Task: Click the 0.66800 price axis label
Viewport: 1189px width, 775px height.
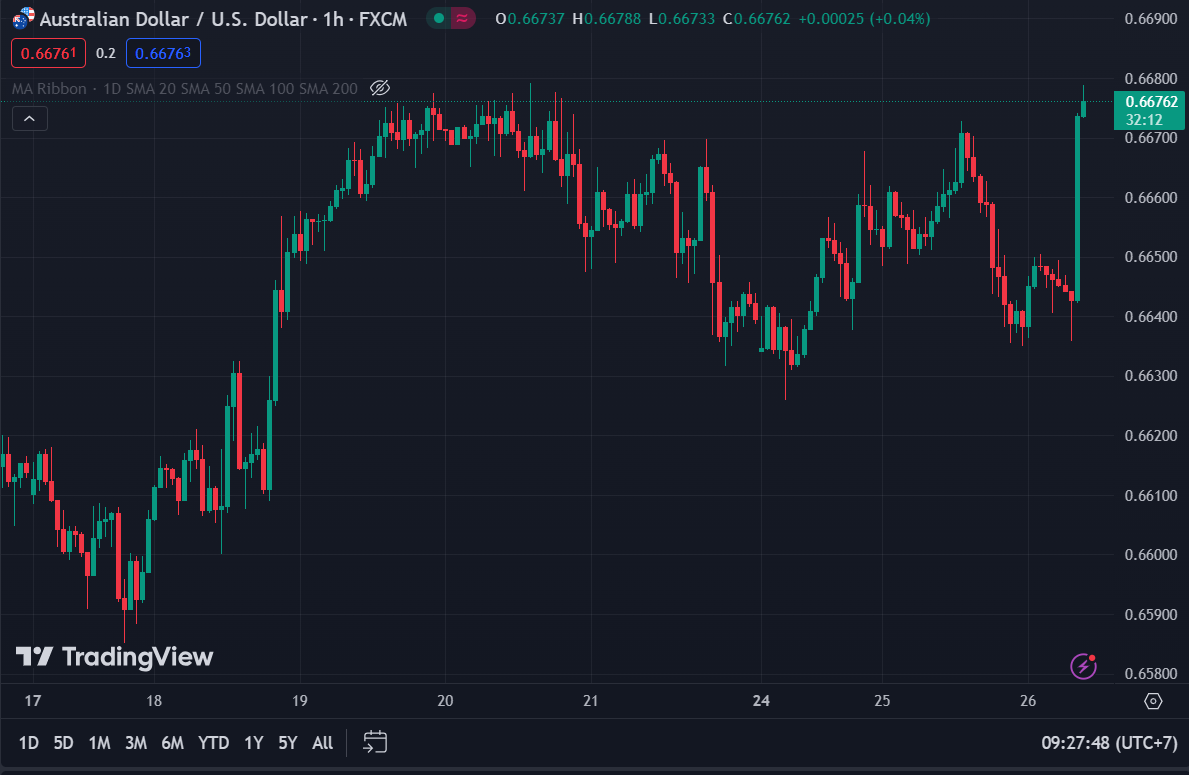Action: [x=1151, y=78]
